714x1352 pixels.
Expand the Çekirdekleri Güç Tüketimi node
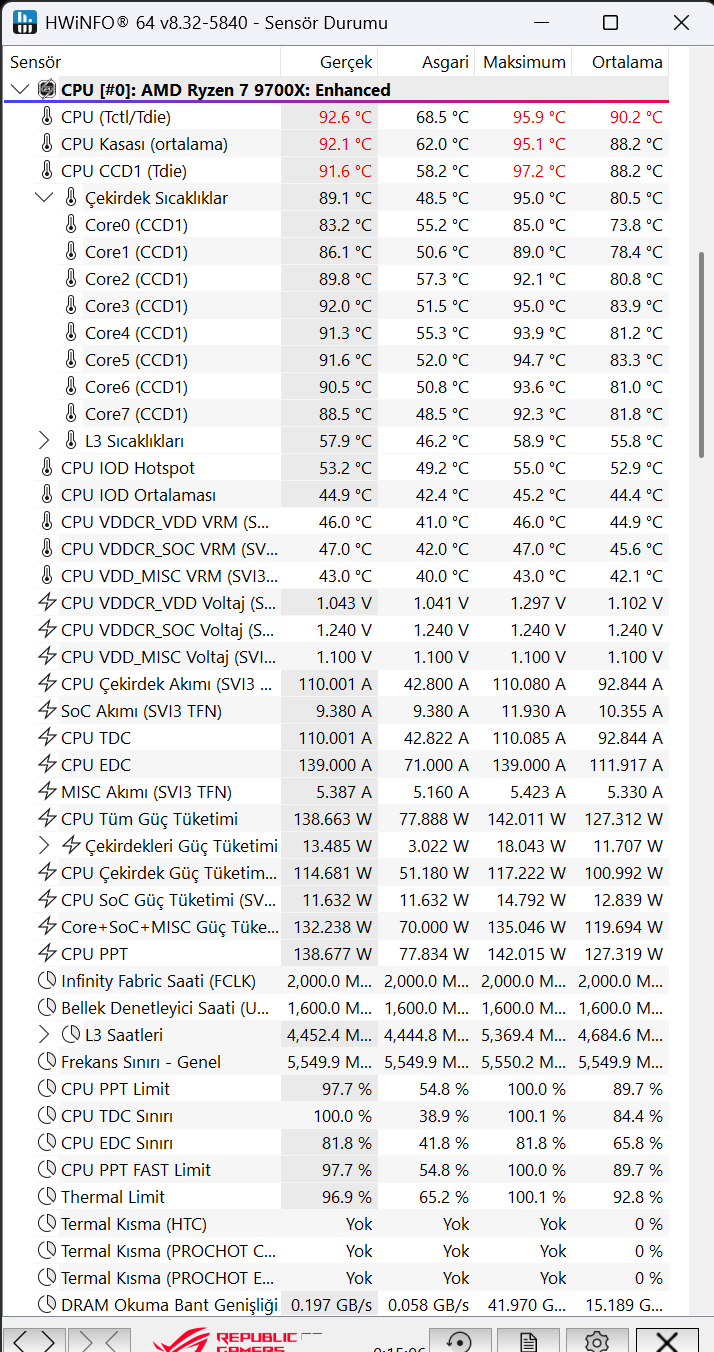44,846
